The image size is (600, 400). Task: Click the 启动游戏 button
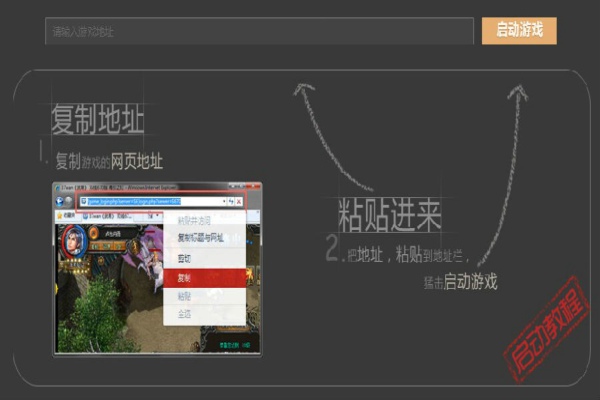519,31
